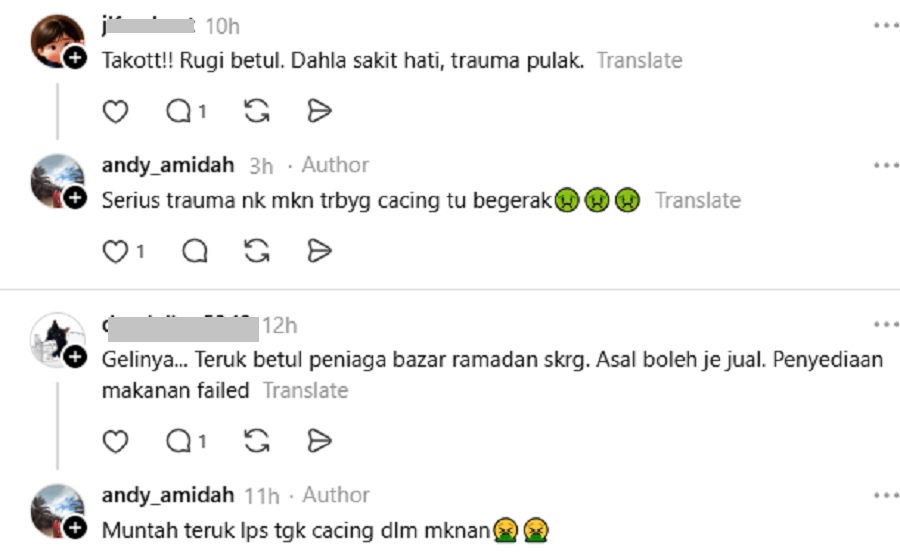Open replies on the 'Gelinya...' comment

(186, 442)
